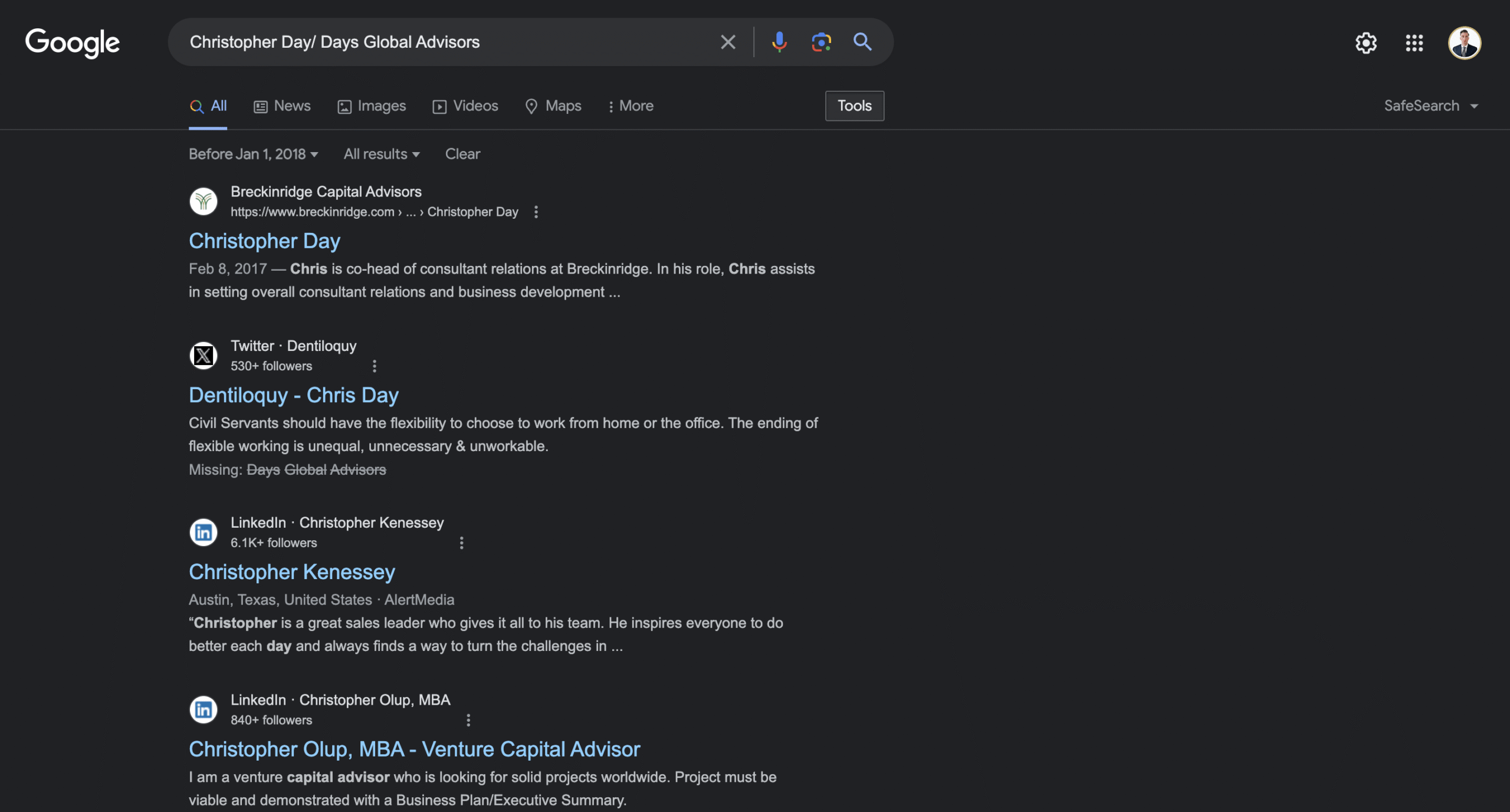Open the Before Jan 1, 2018 date filter

[x=254, y=154]
